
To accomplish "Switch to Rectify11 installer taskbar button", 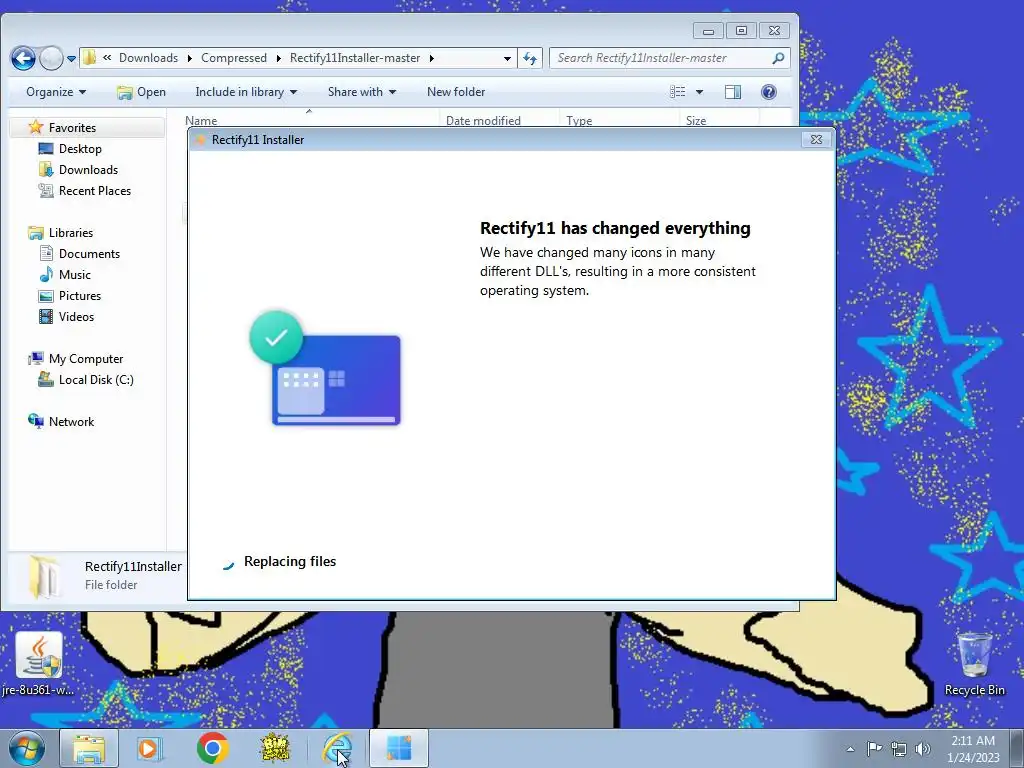I will point(399,748).
